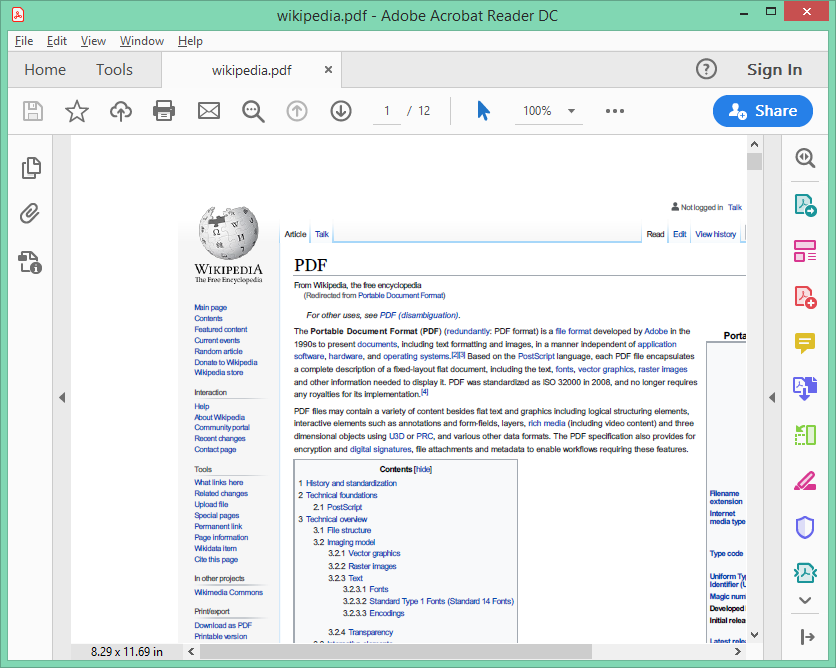
Task: Open the Combine Files tool
Action: [805, 388]
